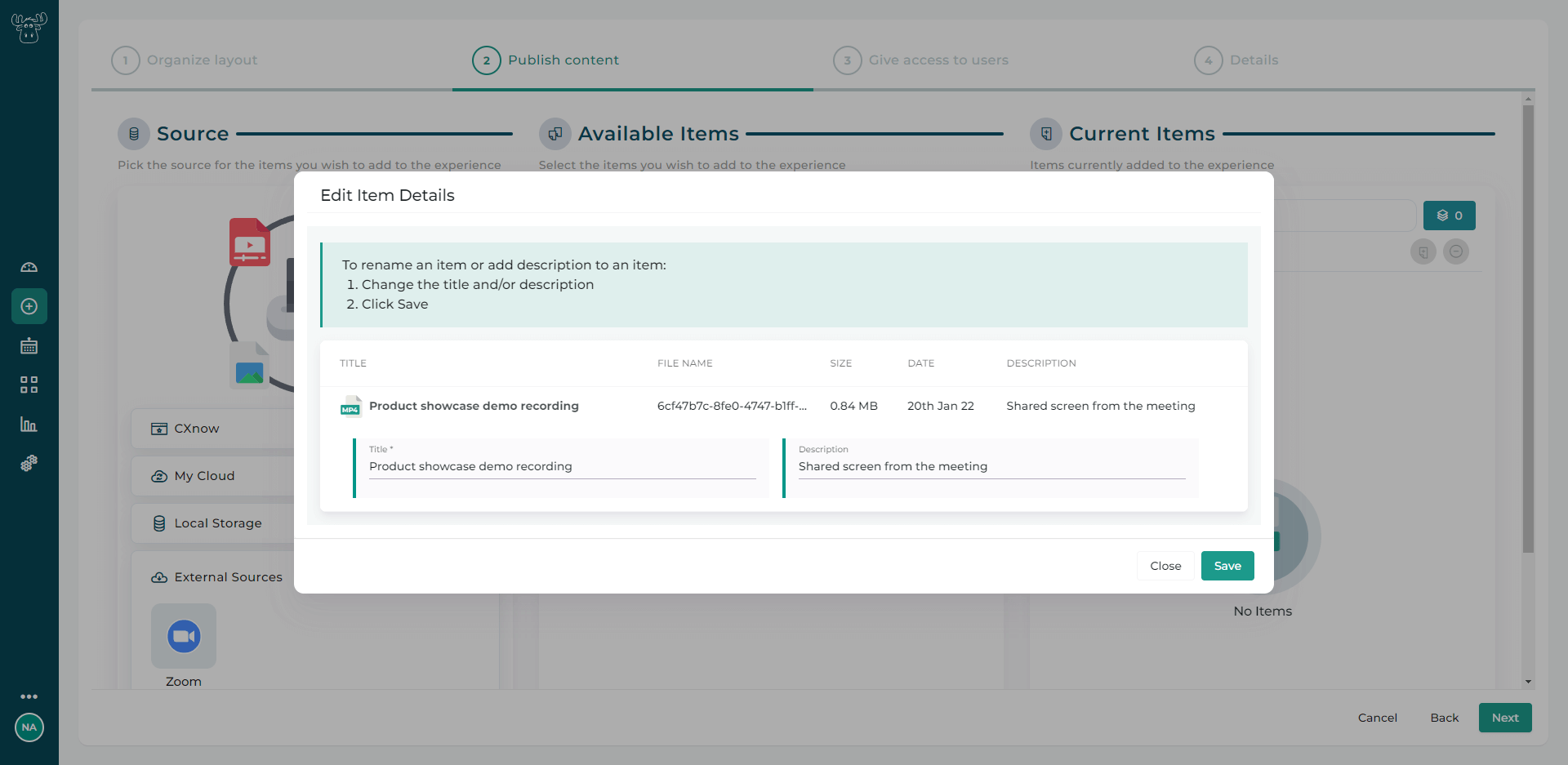Image resolution: width=1568 pixels, height=765 pixels.
Task: Click the '20th Jan 22' date value
Action: tap(941, 406)
